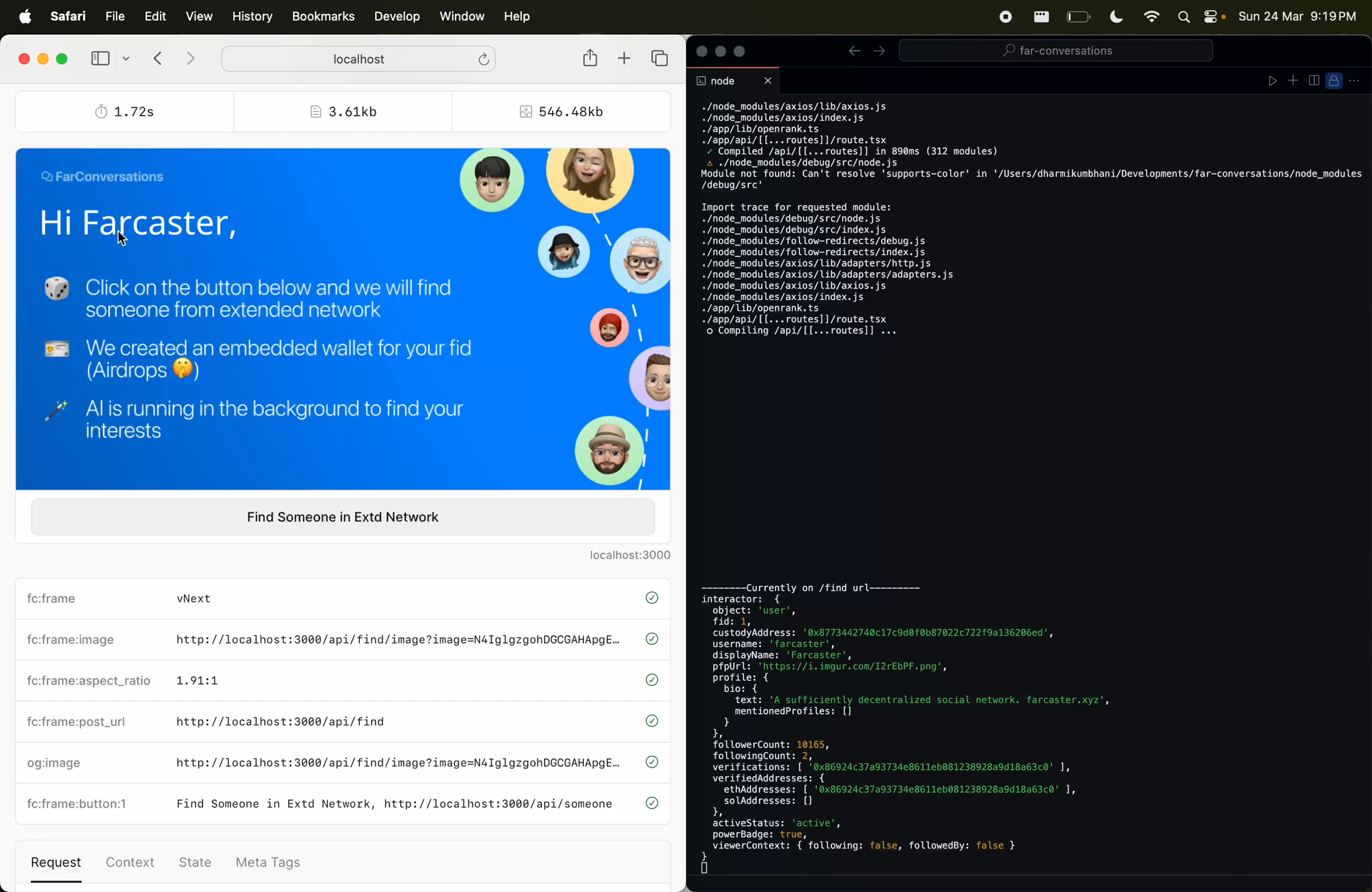The width and height of the screenshot is (1372, 892).
Task: Open the Develop menu
Action: [x=397, y=17]
